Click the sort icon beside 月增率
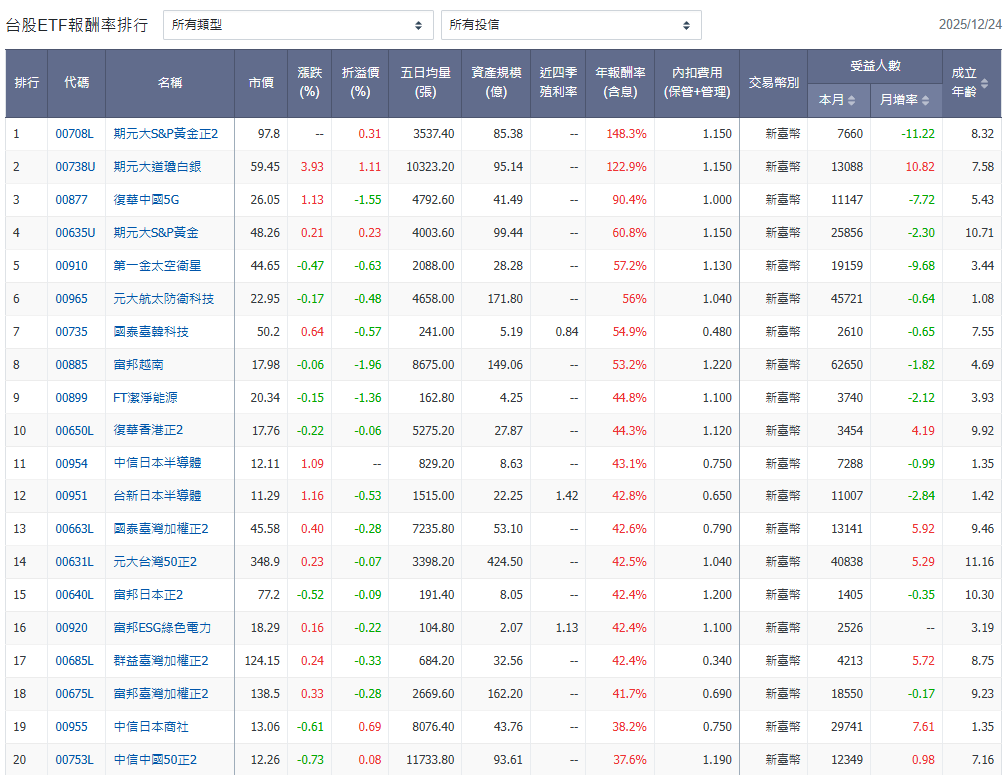Viewport: 1007px width, 775px height. point(925,101)
